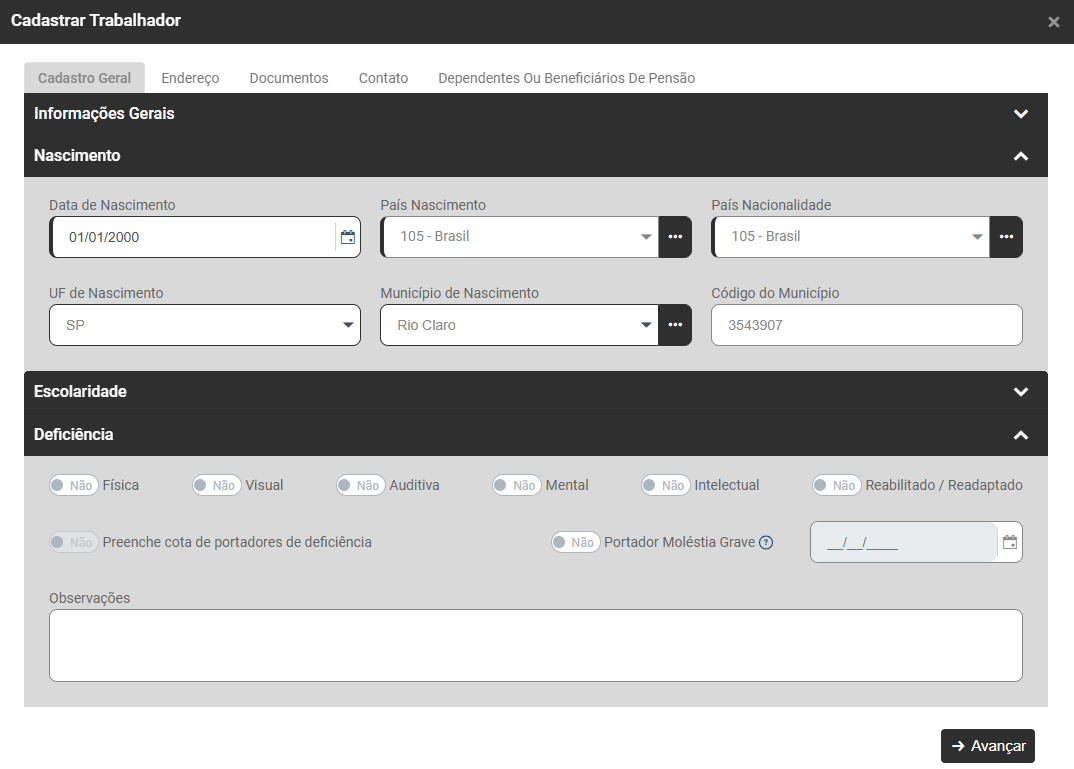This screenshot has width=1074, height=769.
Task: Open the Município de Nascimento dropdown
Action: [519, 325]
